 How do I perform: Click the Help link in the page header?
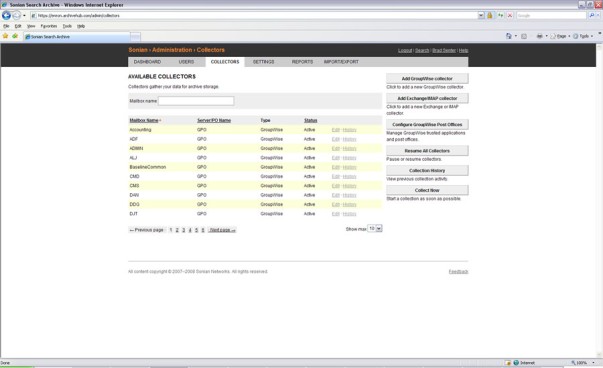coord(463,50)
